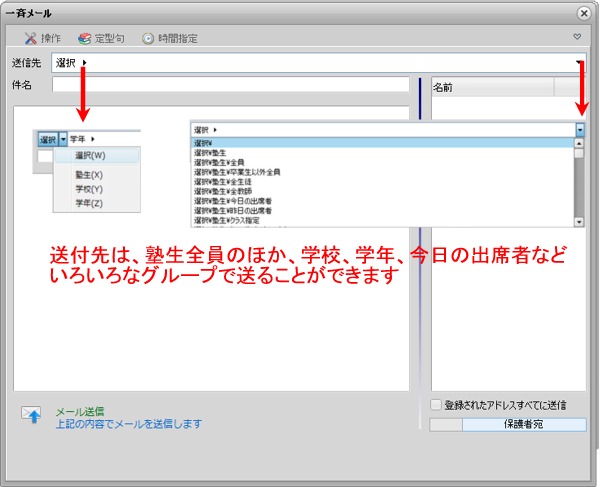
Task: Choose 学年(Z) from the popup menu
Action: (89, 203)
